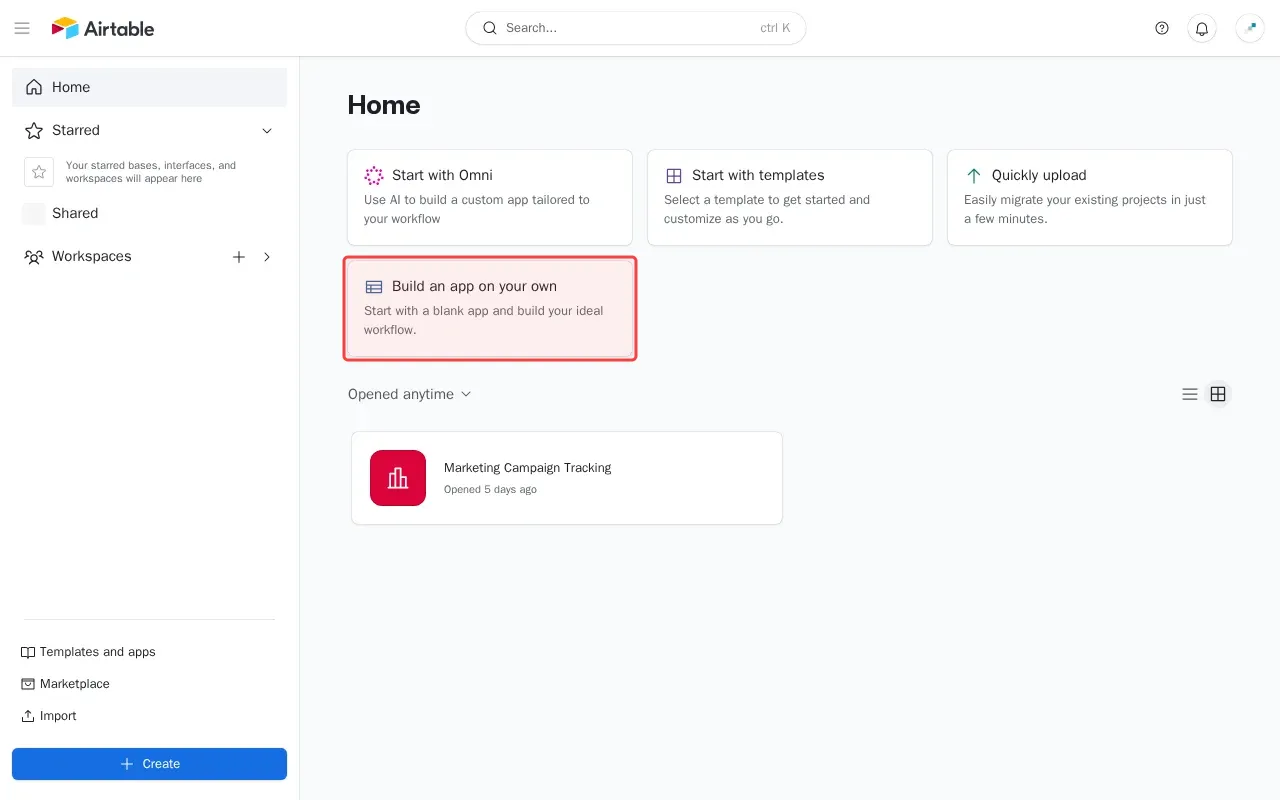1280x800 pixels.
Task: Open notifications bell icon
Action: coord(1202,28)
